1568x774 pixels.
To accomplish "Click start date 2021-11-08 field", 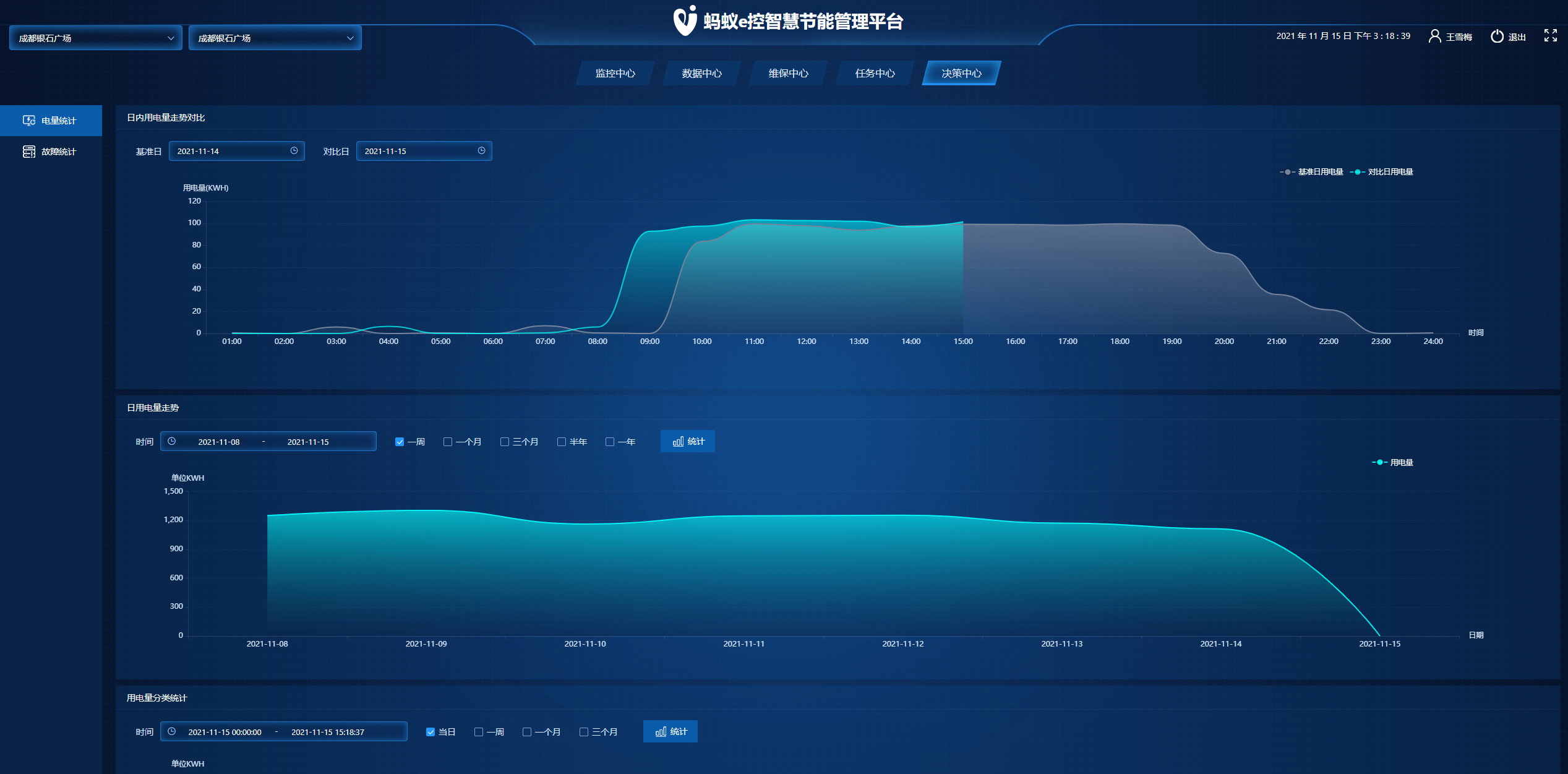I will [x=219, y=442].
